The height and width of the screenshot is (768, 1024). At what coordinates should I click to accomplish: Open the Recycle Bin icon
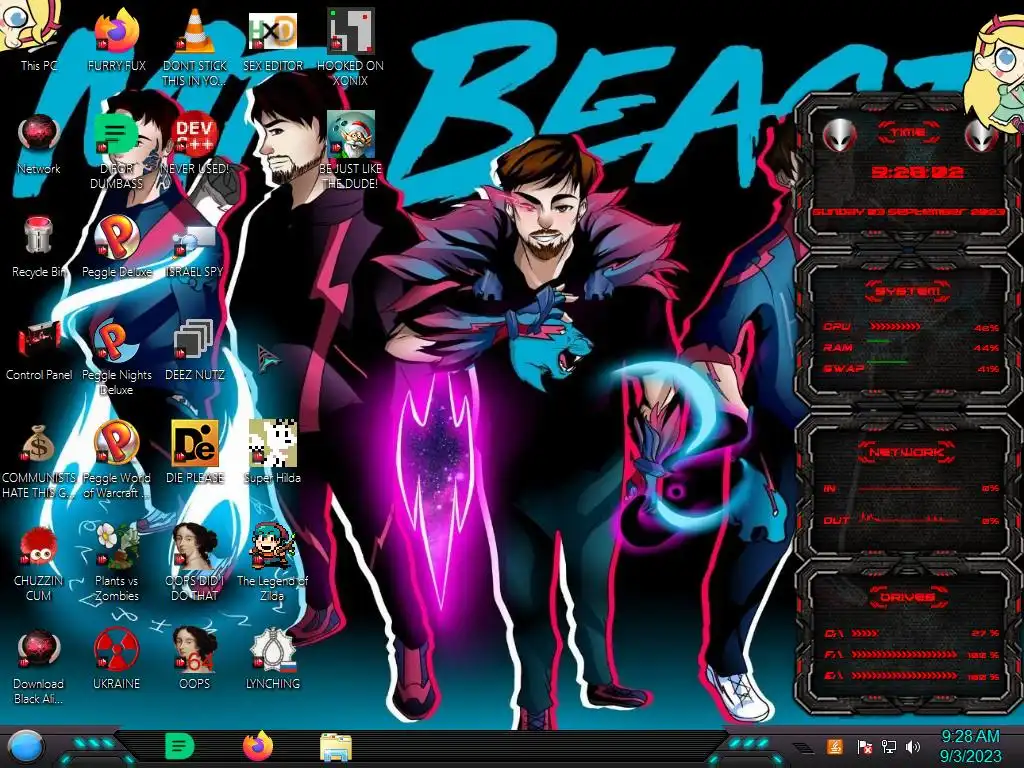[39, 247]
